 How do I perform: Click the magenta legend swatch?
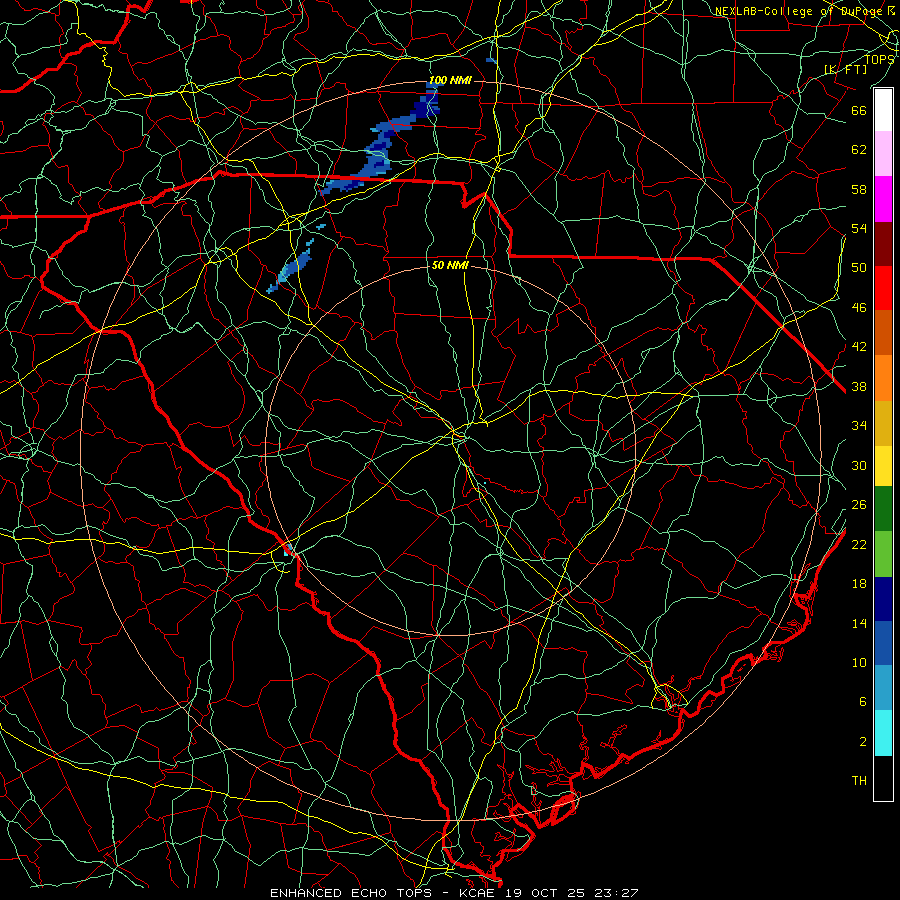tap(883, 199)
